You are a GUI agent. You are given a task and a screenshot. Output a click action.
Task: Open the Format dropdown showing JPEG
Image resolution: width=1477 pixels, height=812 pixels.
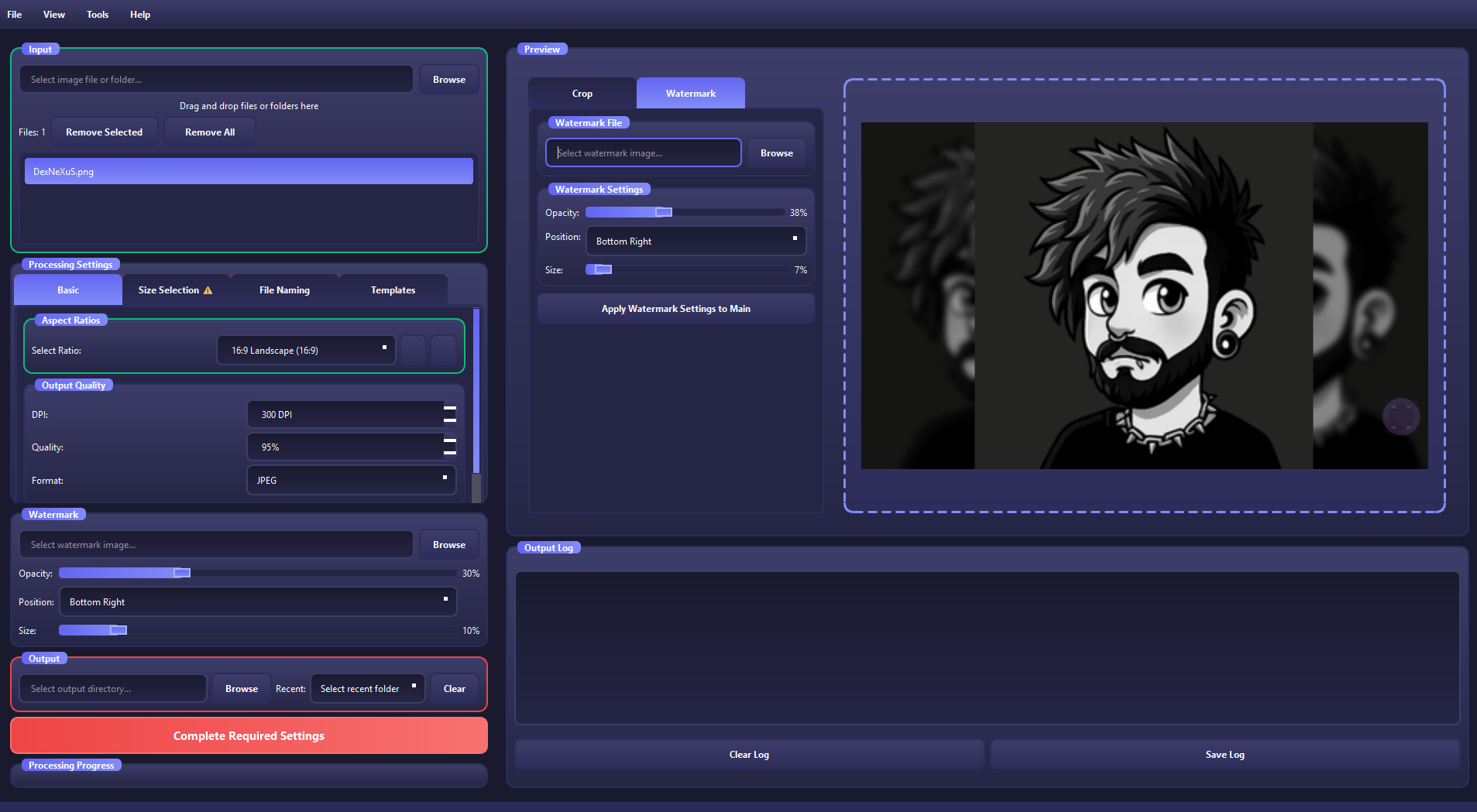pyautogui.click(x=351, y=480)
